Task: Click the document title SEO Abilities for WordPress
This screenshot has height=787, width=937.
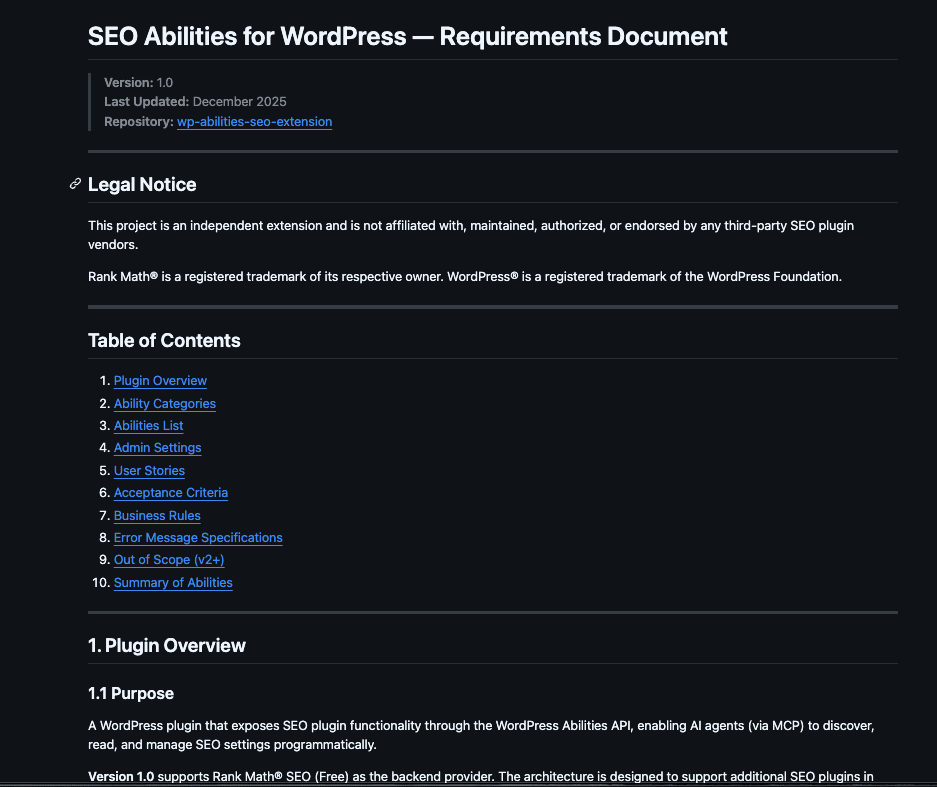Action: click(407, 36)
